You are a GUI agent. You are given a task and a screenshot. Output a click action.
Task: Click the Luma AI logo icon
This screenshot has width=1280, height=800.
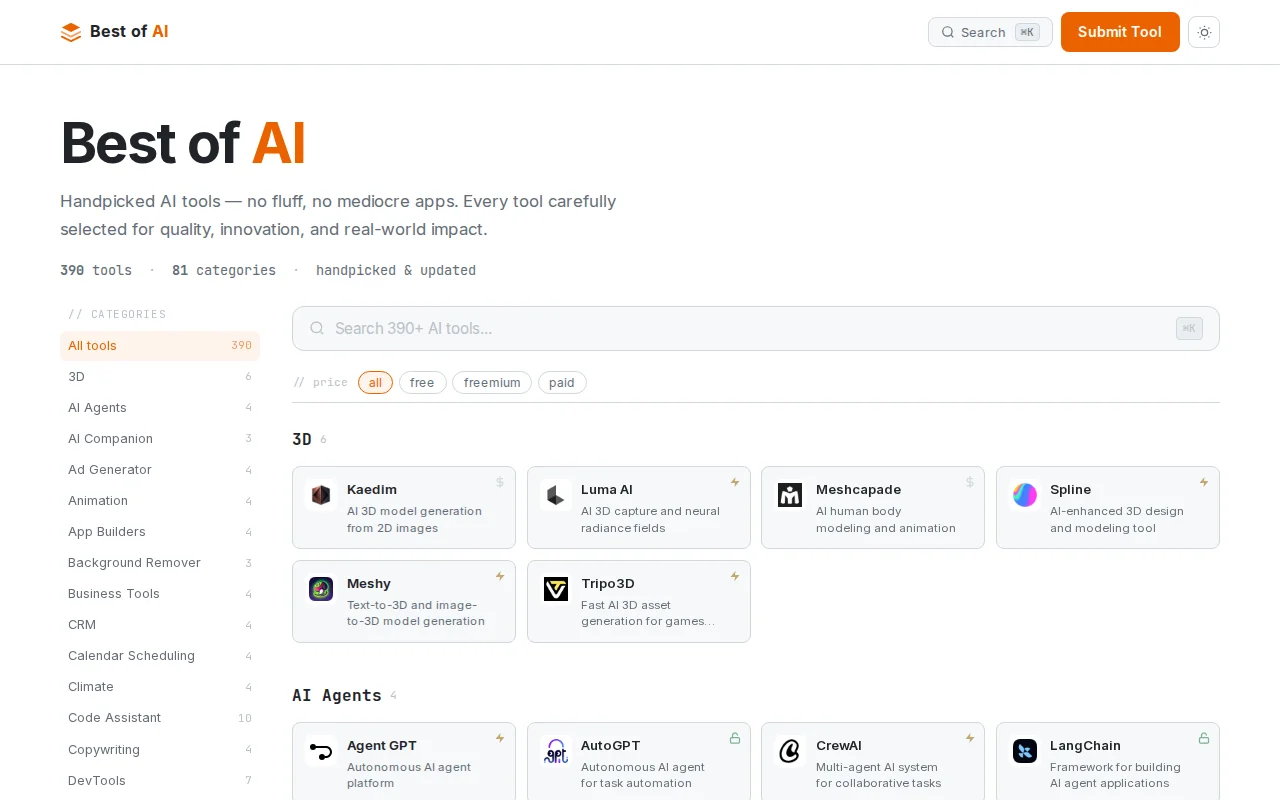tap(556, 495)
